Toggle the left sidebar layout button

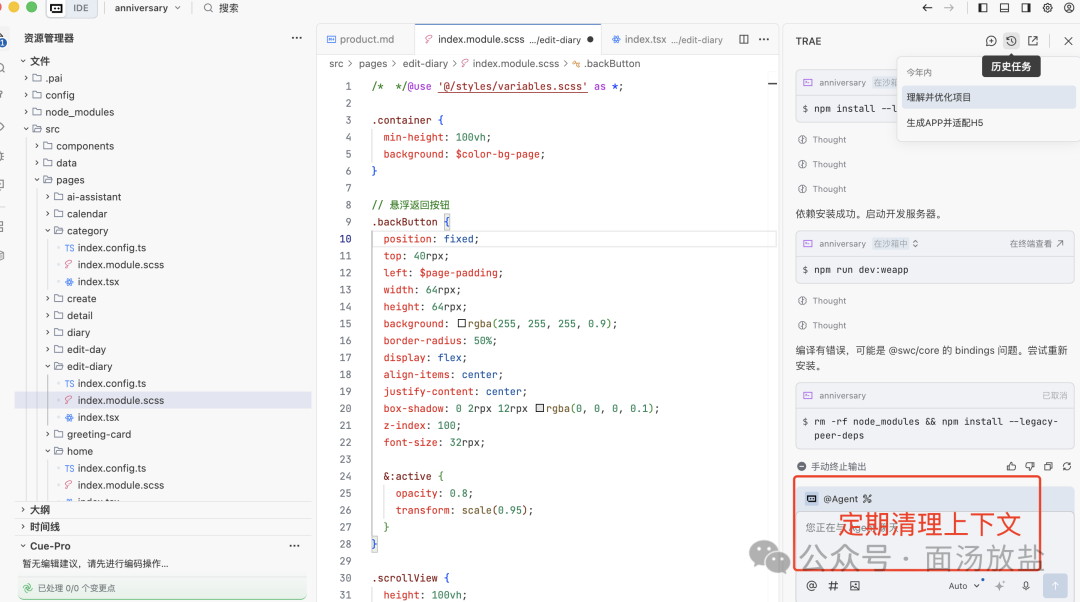(983, 8)
